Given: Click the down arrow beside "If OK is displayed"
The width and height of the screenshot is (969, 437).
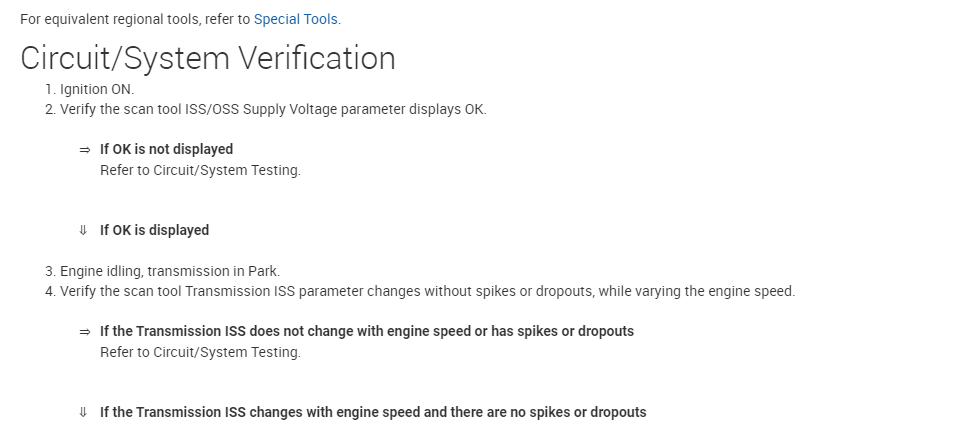Looking at the screenshot, I should click(x=84, y=231).
